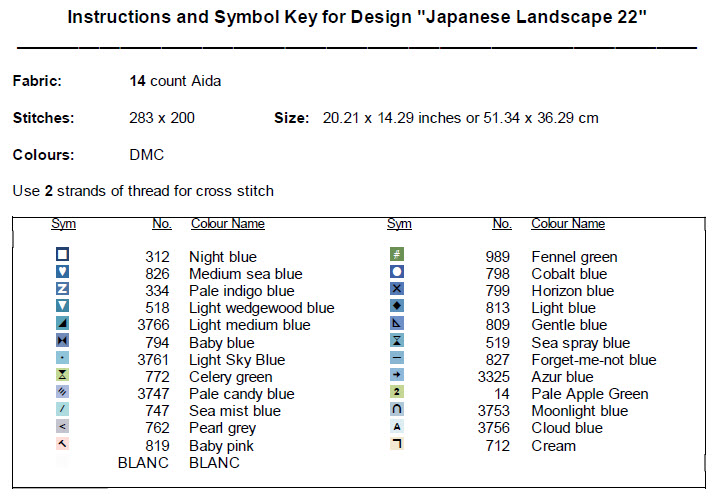Click the left 'Sym' column header
Image resolution: width=724 pixels, height=497 pixels.
coord(63,224)
